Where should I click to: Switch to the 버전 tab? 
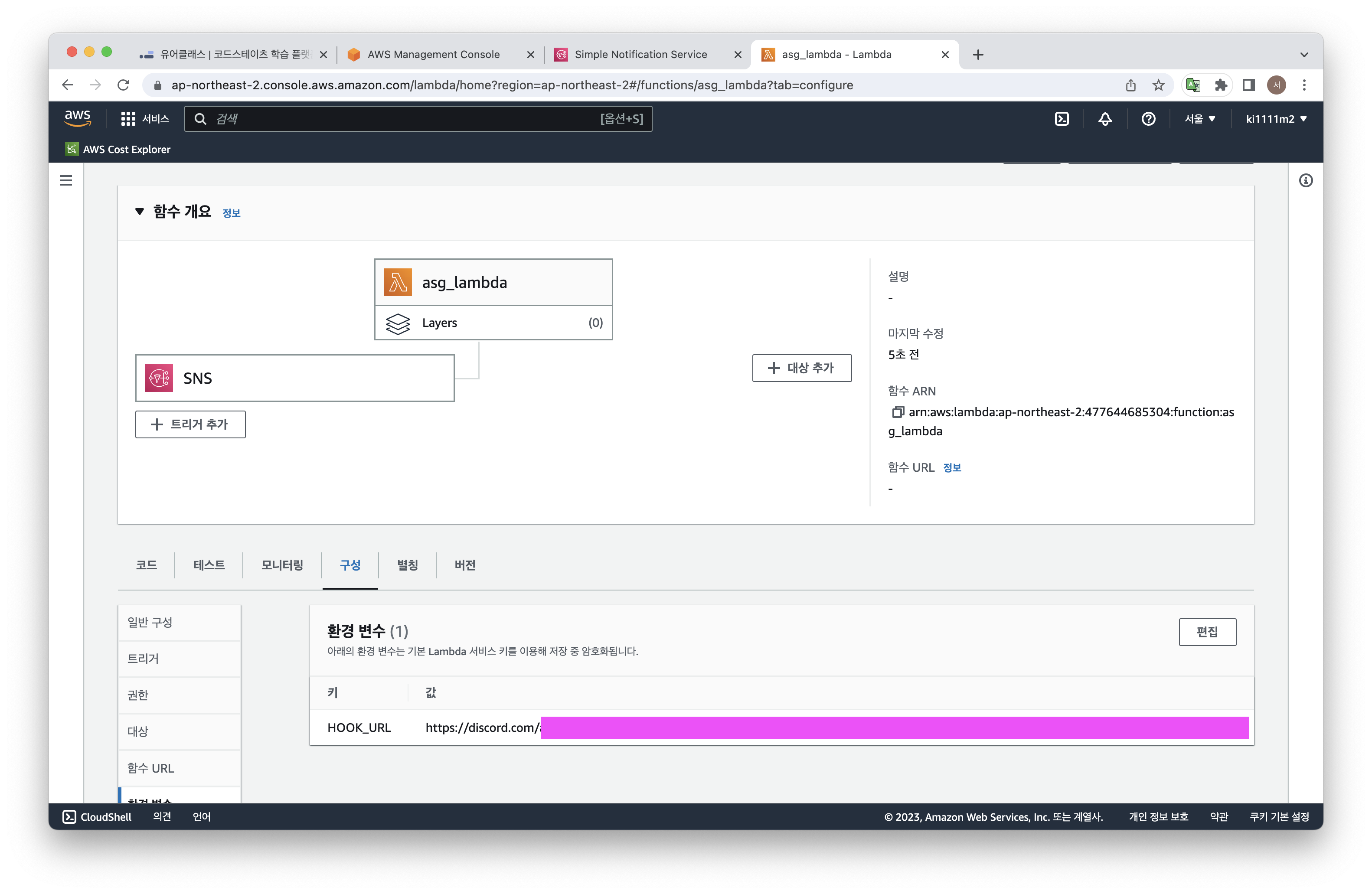coord(465,565)
